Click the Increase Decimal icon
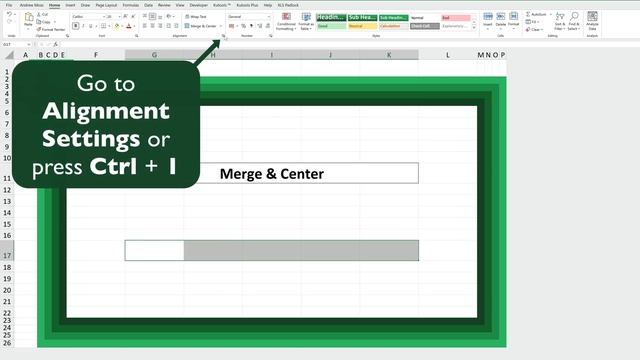Viewport: 640px width, 360px height. pyautogui.click(x=260, y=26)
